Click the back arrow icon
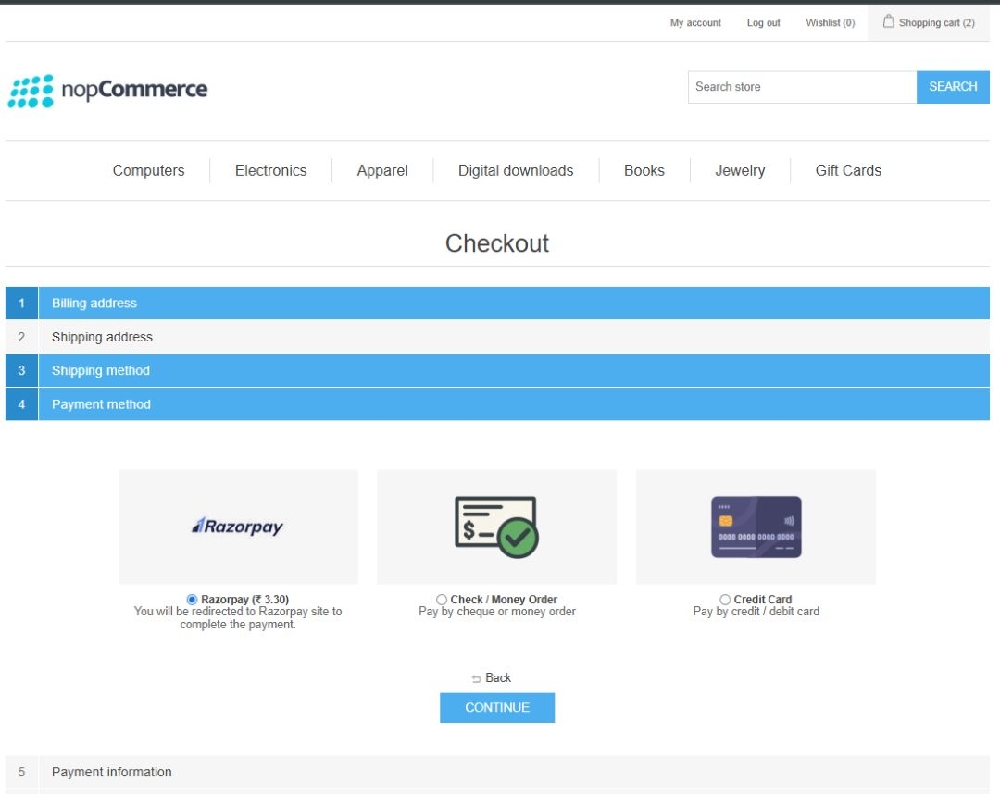 click(476, 679)
